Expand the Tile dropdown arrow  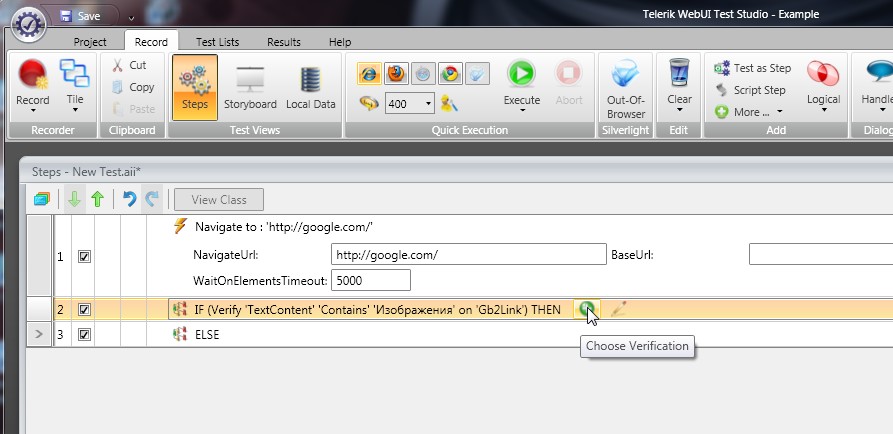[75, 112]
